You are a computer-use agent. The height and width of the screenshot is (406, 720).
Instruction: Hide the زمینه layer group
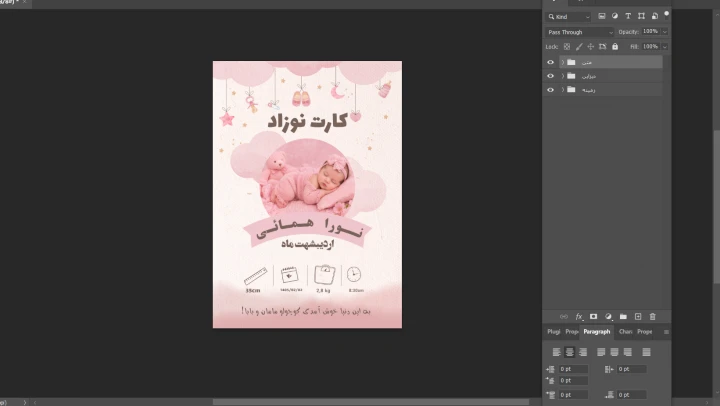[550, 90]
